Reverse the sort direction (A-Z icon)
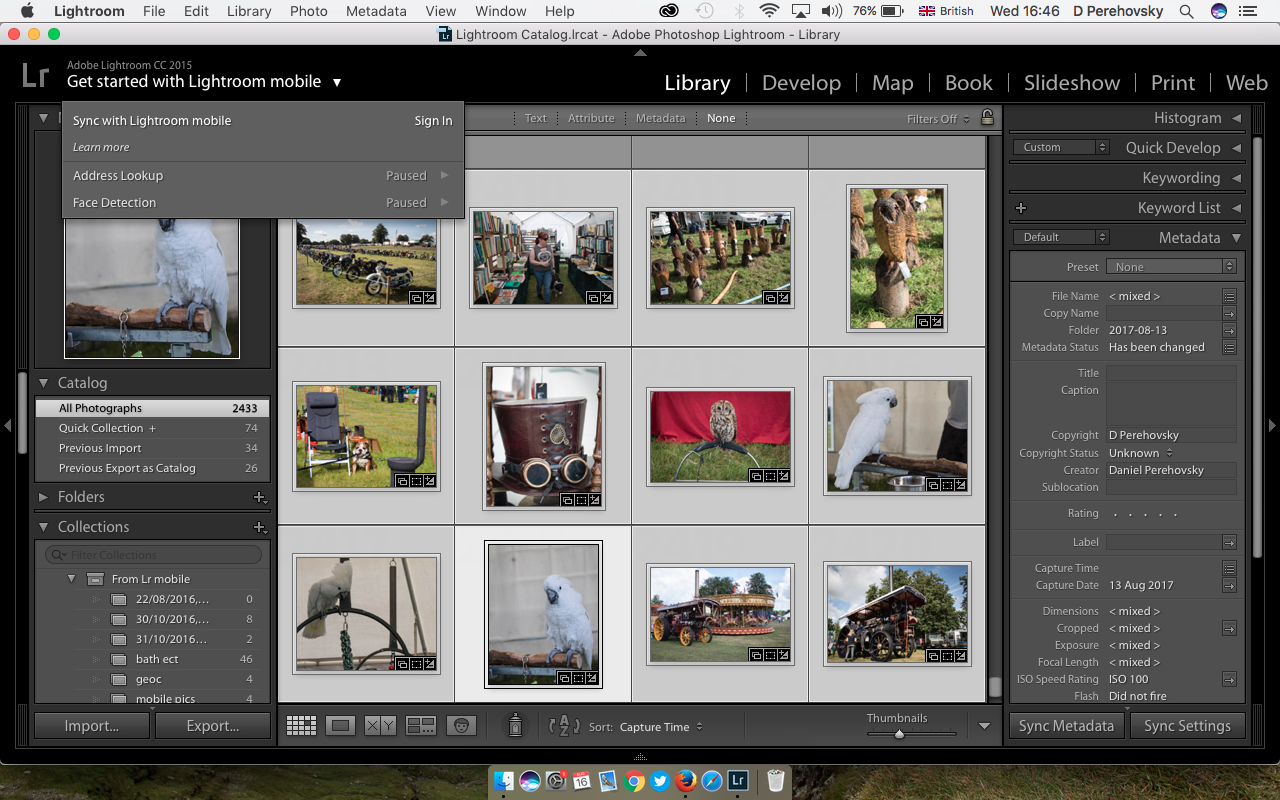Viewport: 1280px width, 800px height. pos(565,726)
